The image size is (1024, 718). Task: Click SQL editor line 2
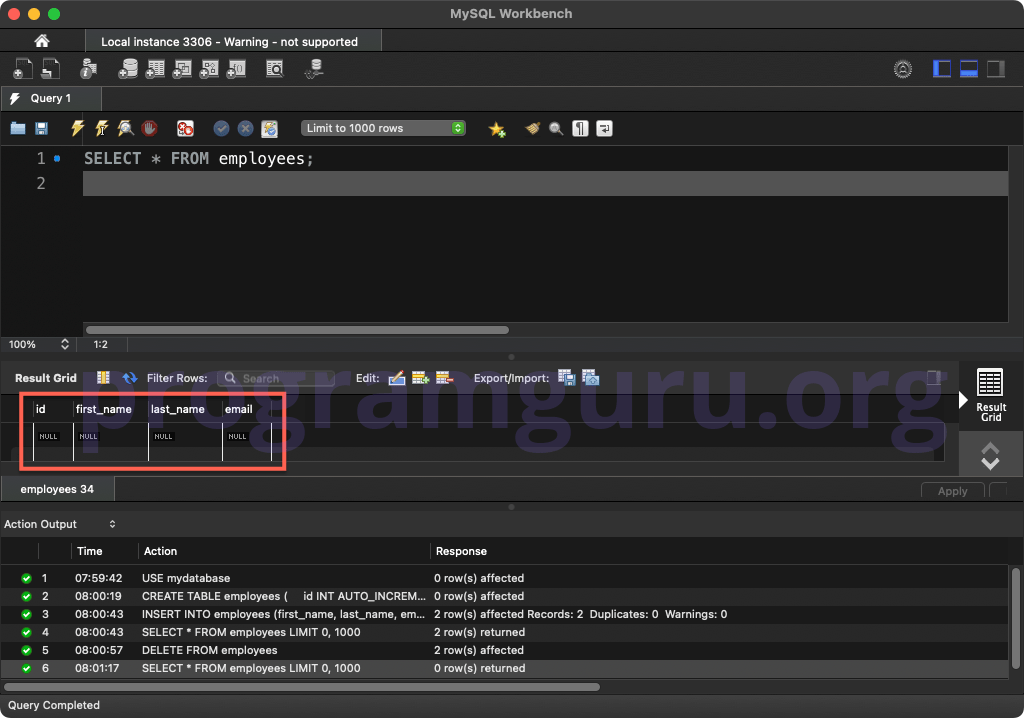[545, 184]
